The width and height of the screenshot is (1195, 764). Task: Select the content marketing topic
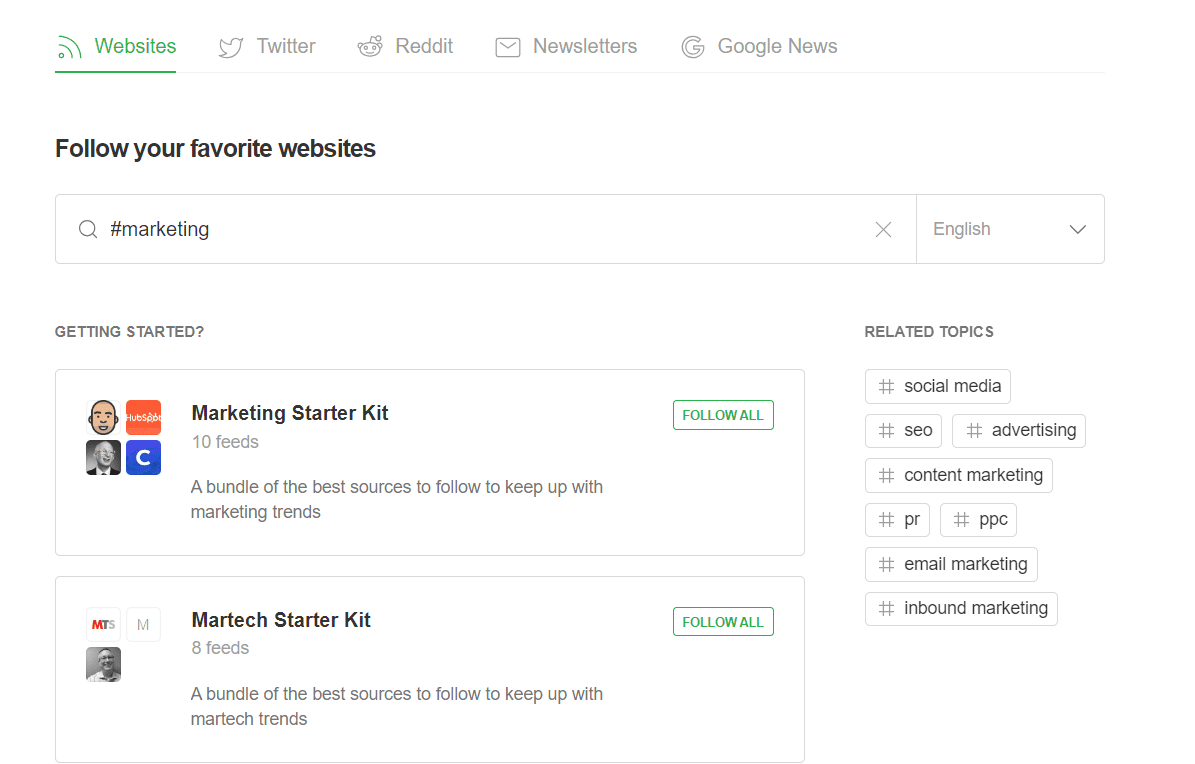(958, 475)
